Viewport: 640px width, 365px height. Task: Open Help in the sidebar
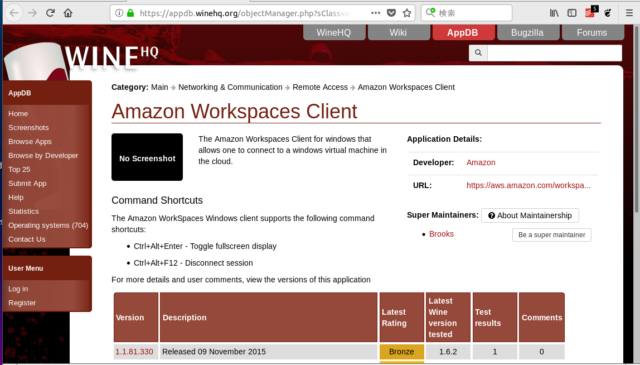point(16,197)
